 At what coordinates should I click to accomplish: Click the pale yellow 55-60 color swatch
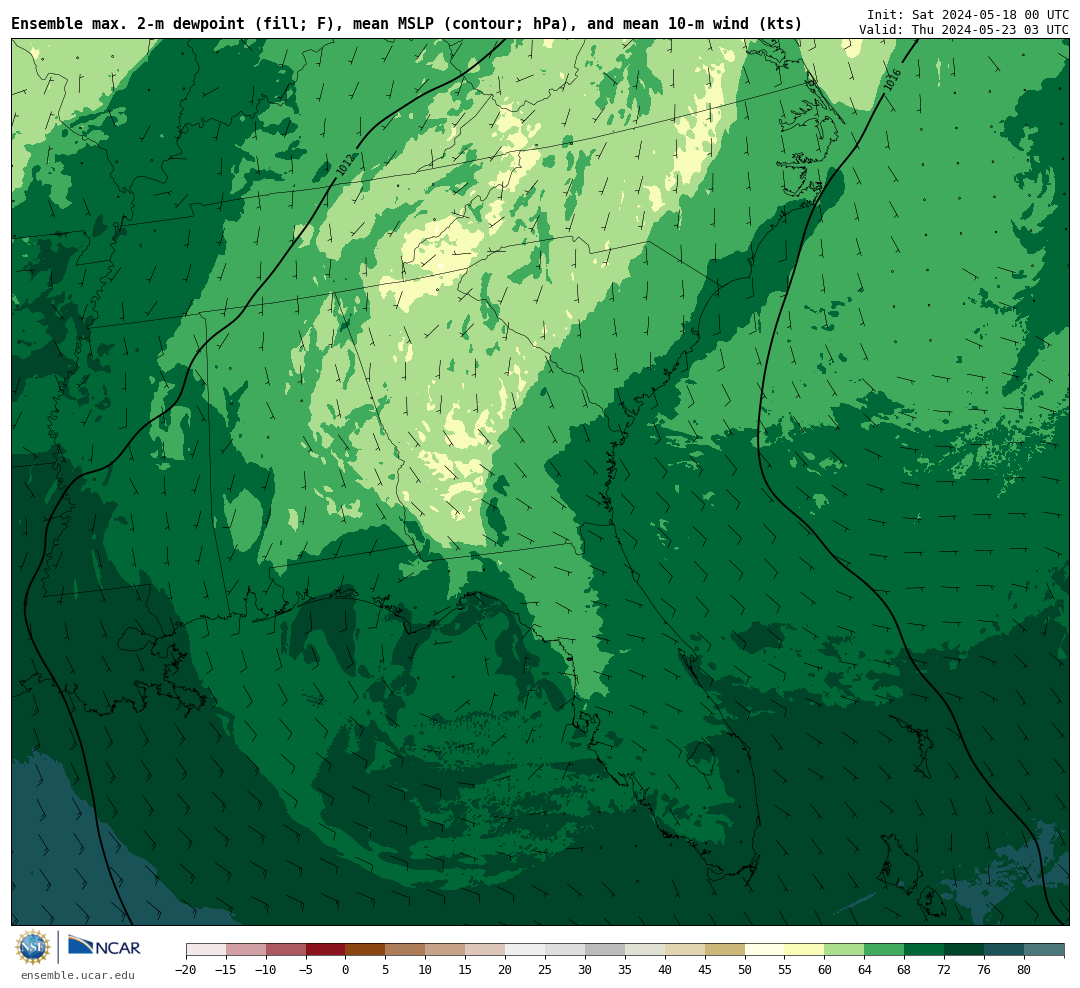tap(804, 949)
